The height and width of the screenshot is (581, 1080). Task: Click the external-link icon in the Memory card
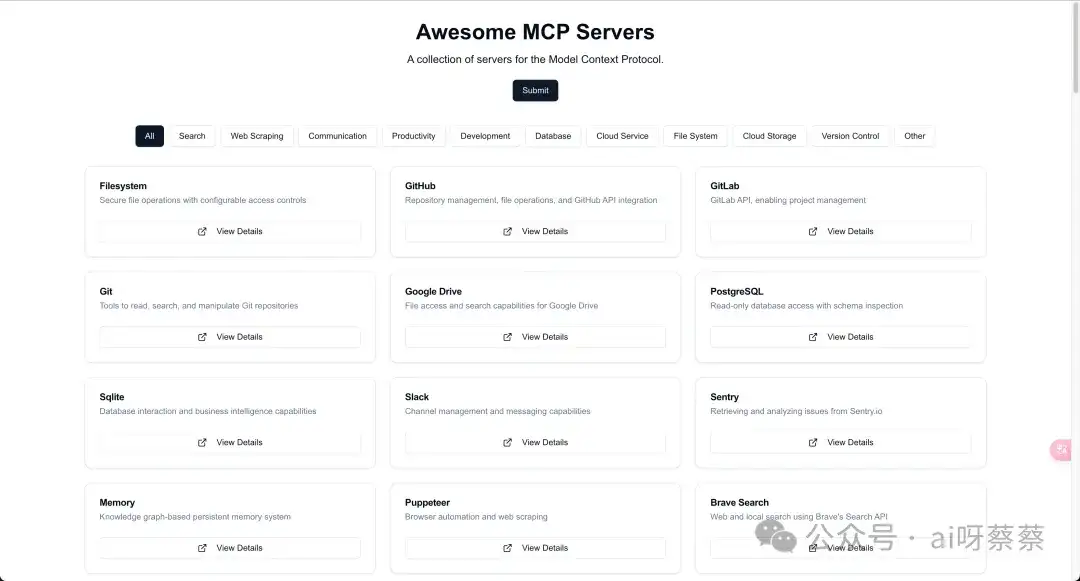tap(202, 548)
